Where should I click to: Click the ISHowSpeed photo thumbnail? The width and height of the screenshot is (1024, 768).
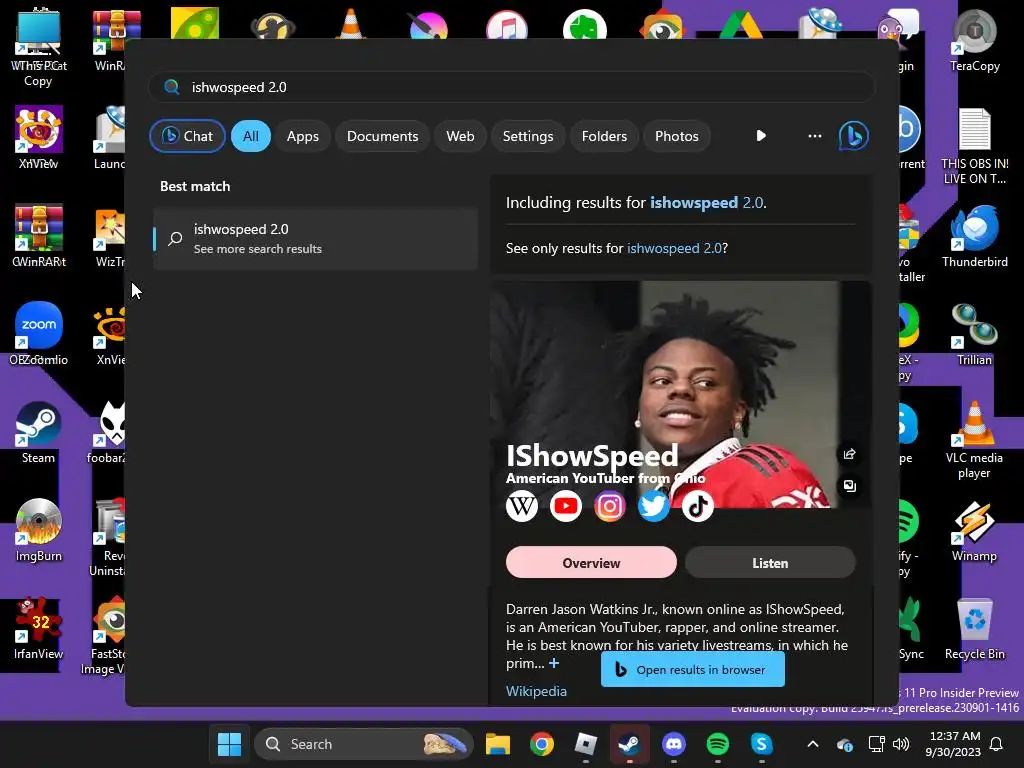pos(681,394)
